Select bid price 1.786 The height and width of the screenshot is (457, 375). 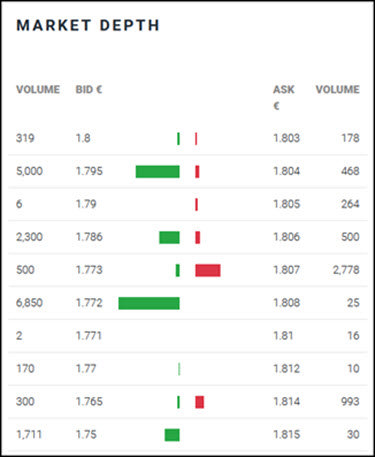pyautogui.click(x=89, y=237)
